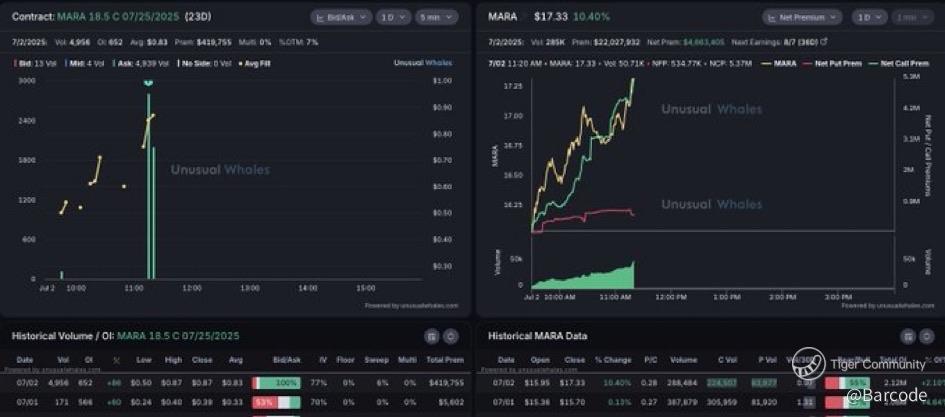The width and height of the screenshot is (945, 417).
Task: Click calendar icon in Historical MARA Data panel
Action: click(908, 336)
